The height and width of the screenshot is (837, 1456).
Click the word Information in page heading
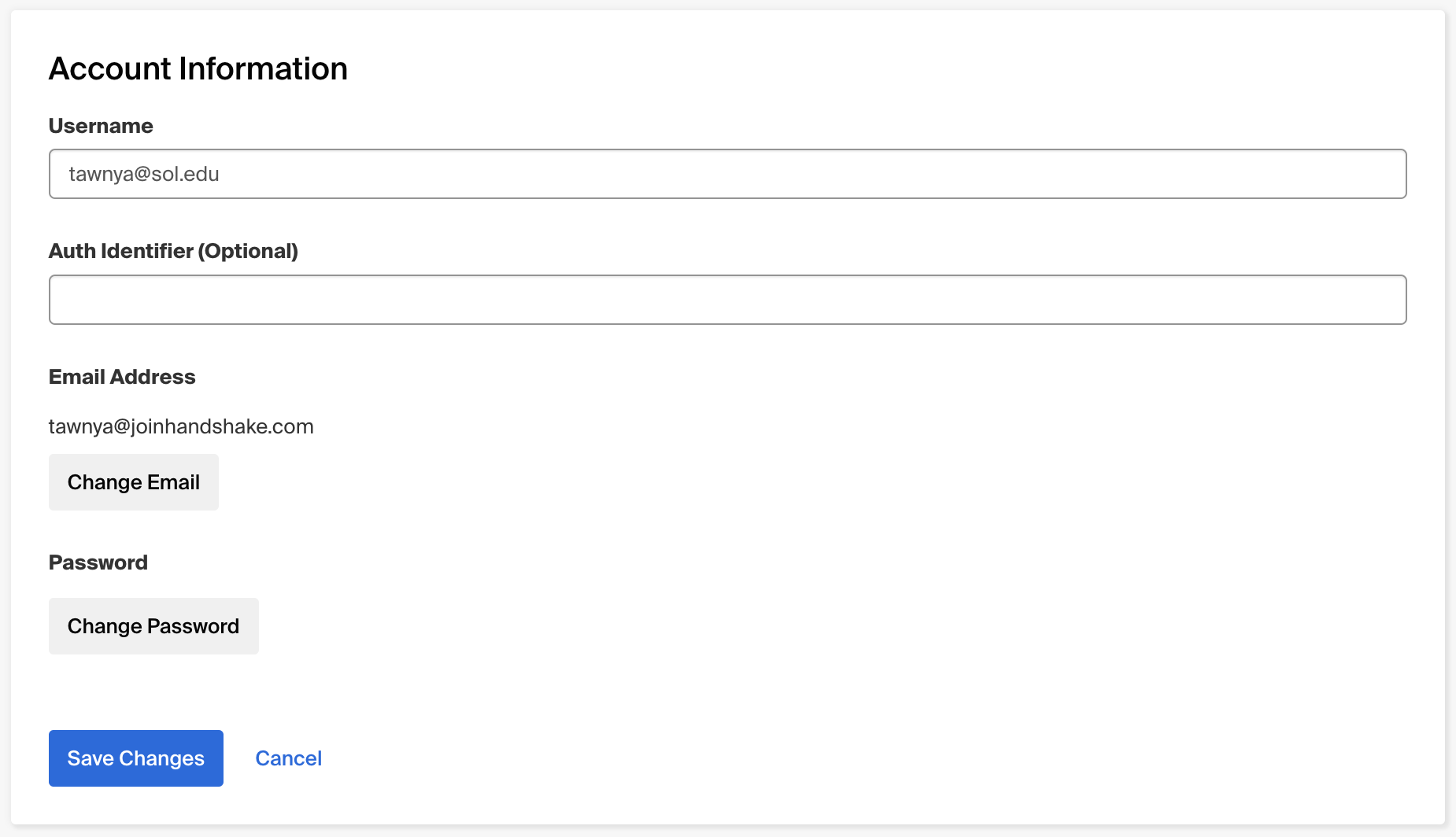(263, 68)
